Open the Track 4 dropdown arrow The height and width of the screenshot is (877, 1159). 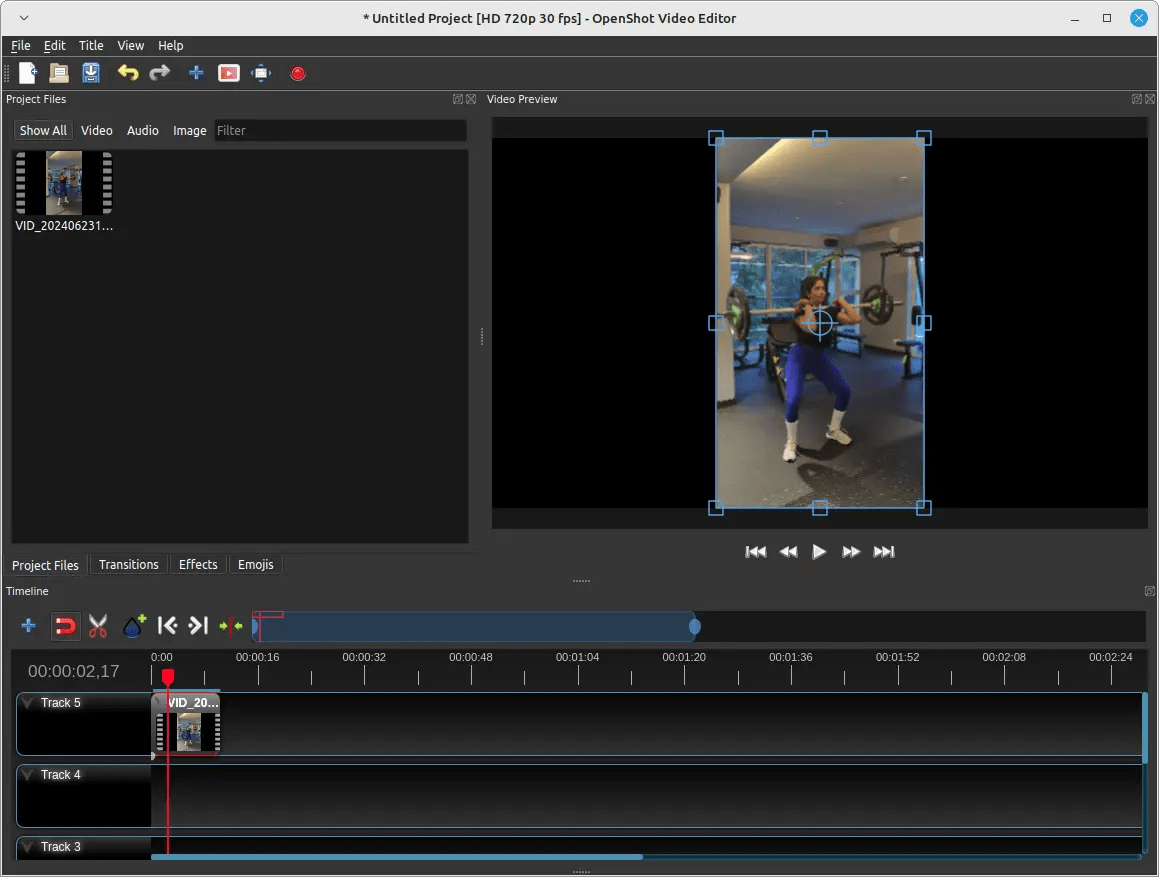28,774
